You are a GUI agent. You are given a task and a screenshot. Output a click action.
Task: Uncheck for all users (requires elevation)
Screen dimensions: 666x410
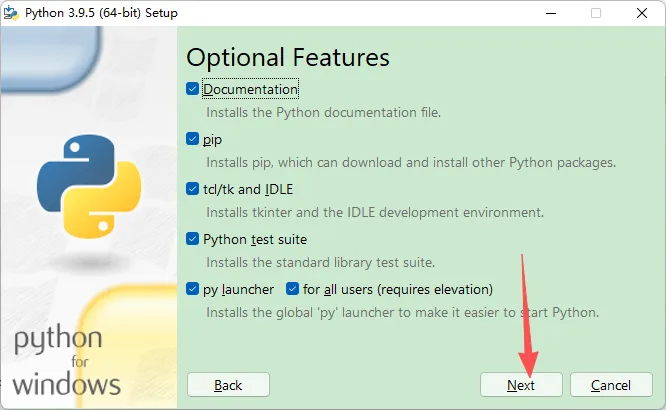pyautogui.click(x=292, y=289)
